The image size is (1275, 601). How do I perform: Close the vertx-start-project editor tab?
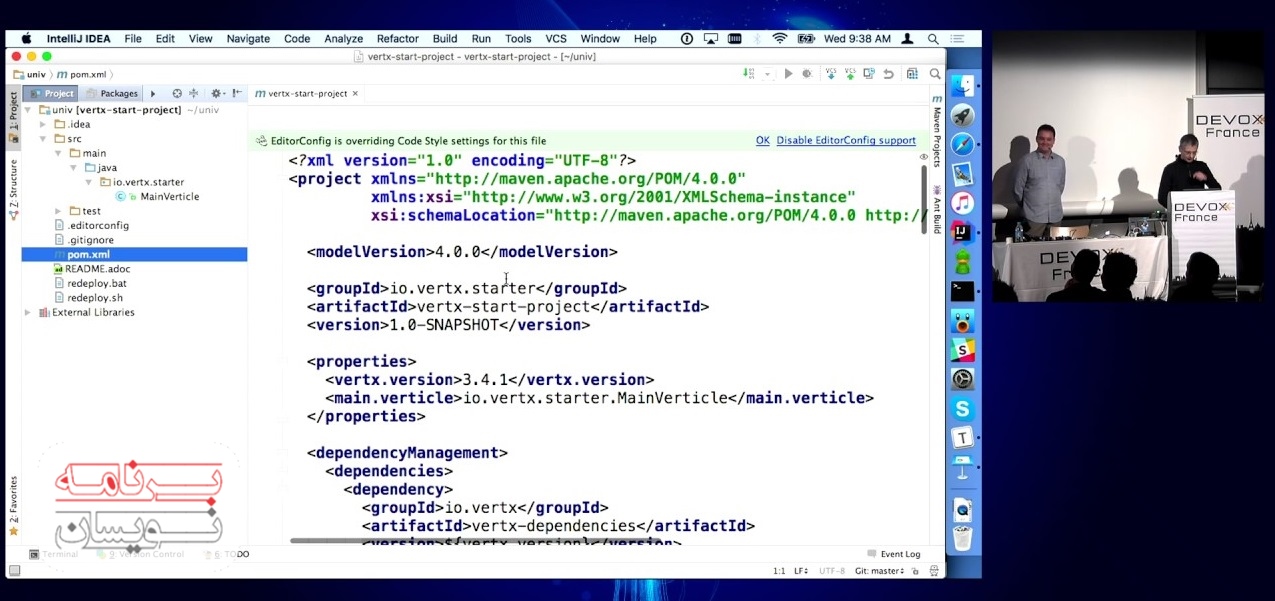(x=355, y=93)
